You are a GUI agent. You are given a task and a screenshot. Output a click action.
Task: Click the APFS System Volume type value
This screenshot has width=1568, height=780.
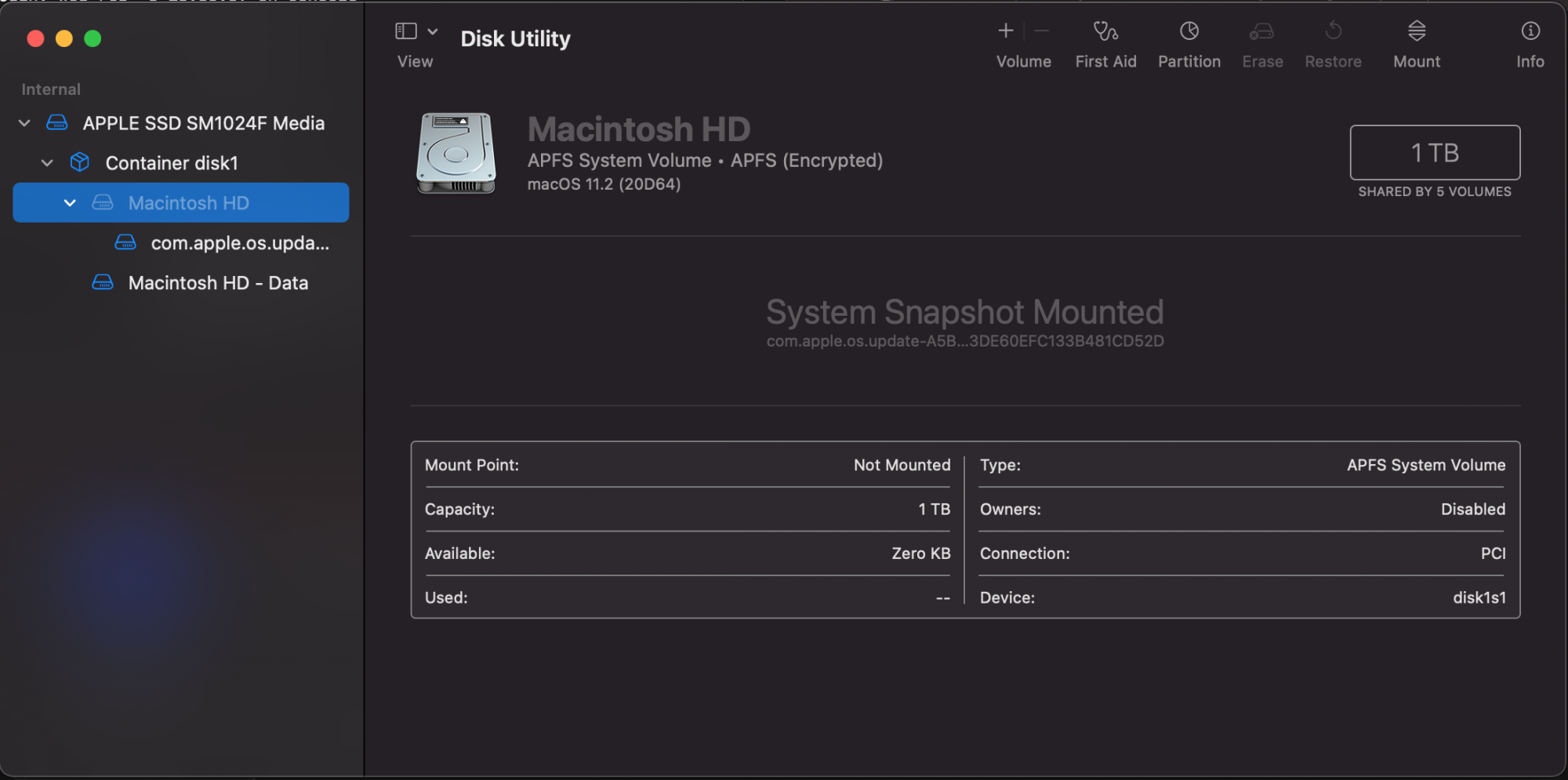tap(1426, 465)
